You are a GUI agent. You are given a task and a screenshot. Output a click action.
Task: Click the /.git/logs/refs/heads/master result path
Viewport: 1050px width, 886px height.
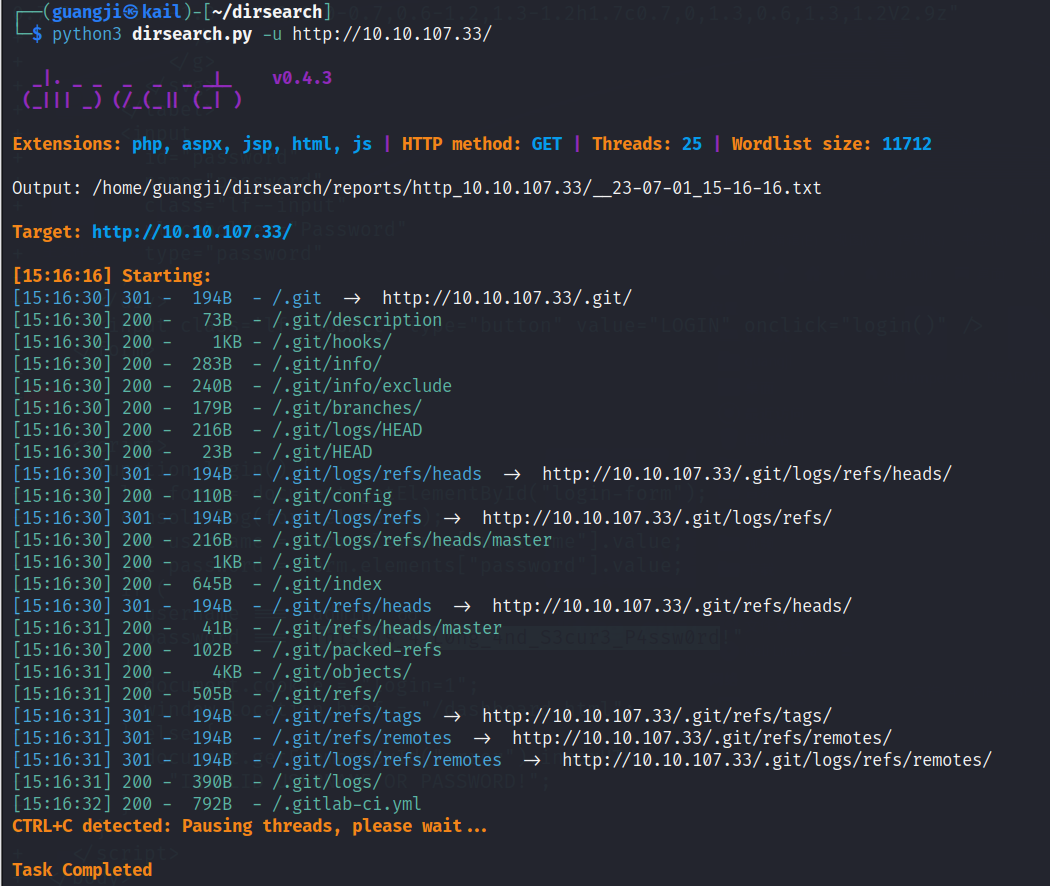[x=412, y=540]
